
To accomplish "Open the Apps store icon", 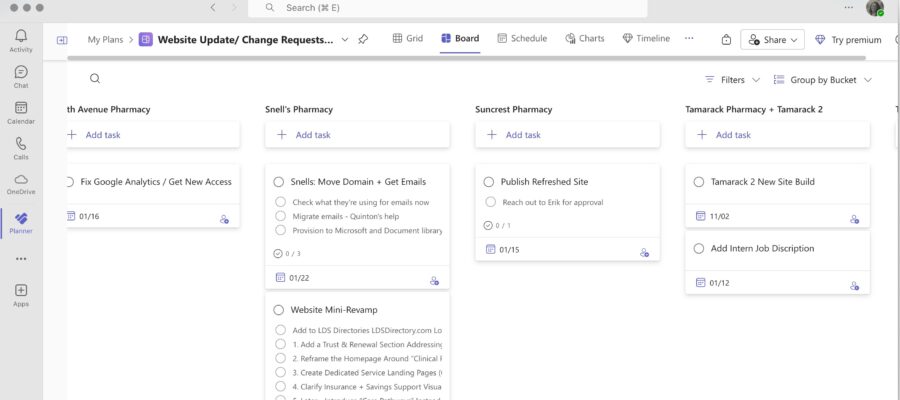I will (x=21, y=295).
